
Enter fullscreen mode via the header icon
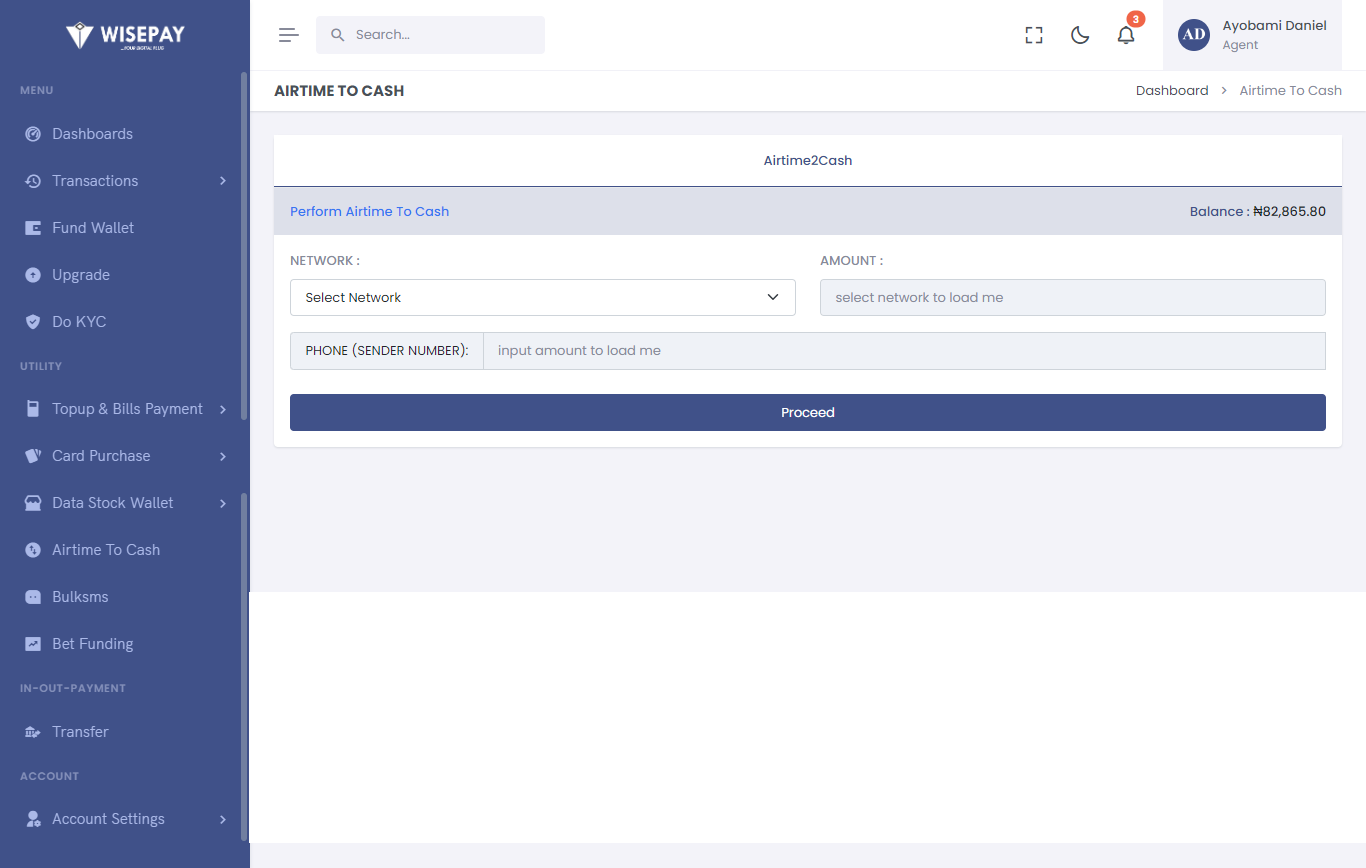click(1034, 35)
